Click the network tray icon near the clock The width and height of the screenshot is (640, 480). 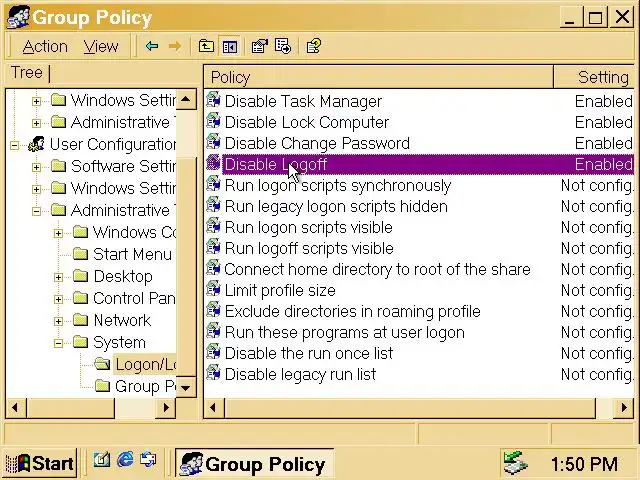(515, 462)
